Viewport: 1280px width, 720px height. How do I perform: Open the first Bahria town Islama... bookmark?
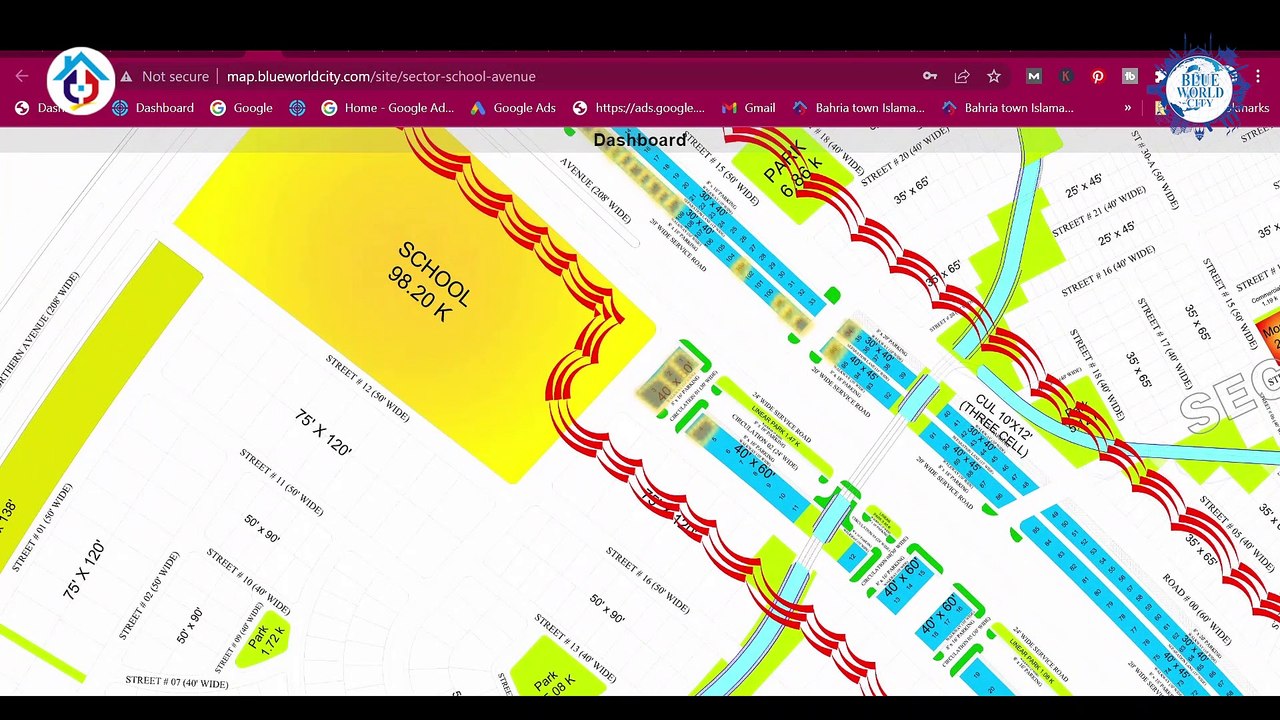858,108
